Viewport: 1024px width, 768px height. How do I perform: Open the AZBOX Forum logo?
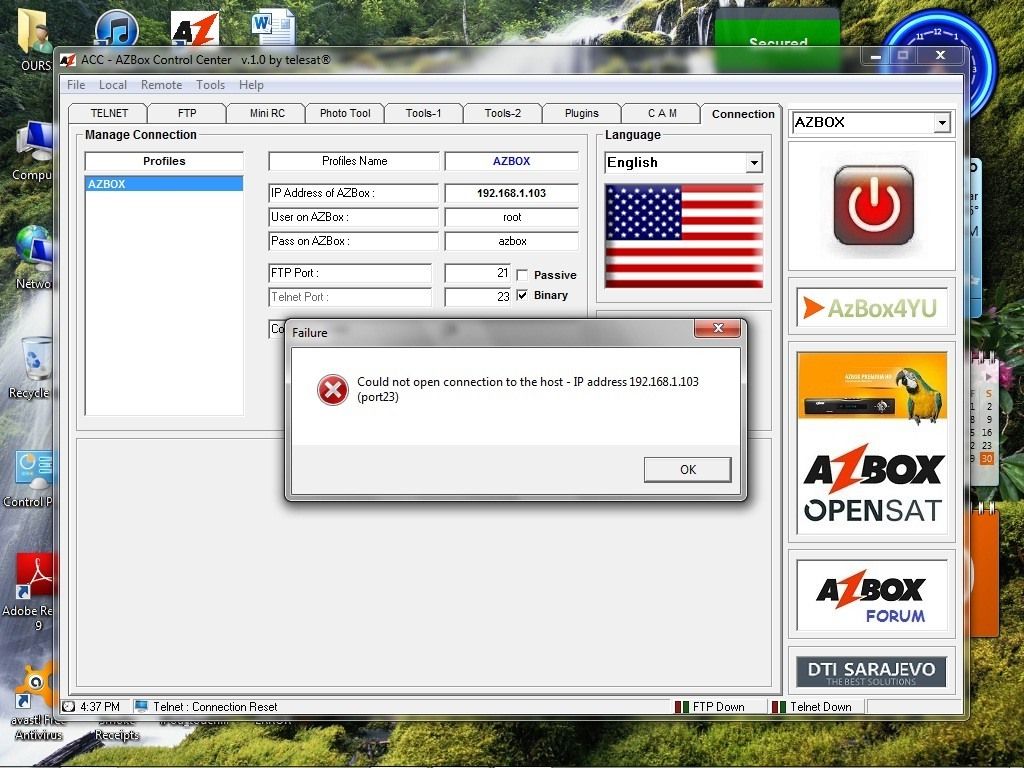coord(872,595)
